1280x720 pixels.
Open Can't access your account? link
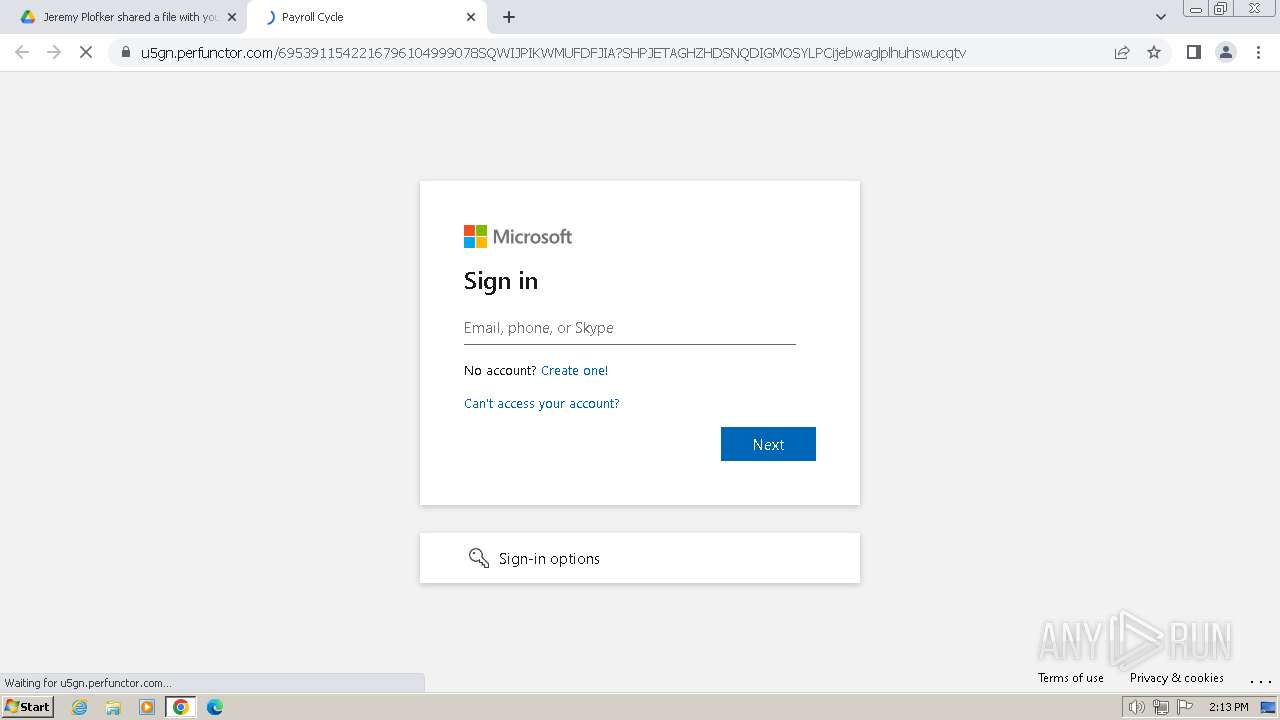click(541, 403)
